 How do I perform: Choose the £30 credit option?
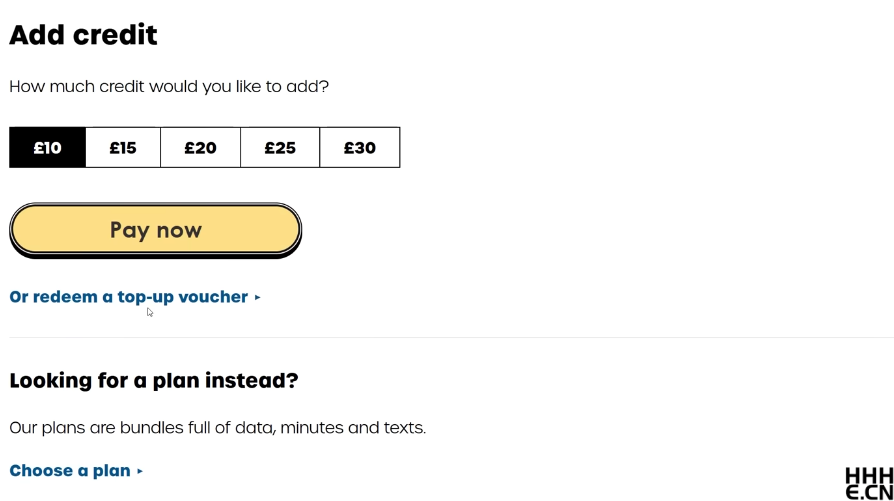(359, 148)
